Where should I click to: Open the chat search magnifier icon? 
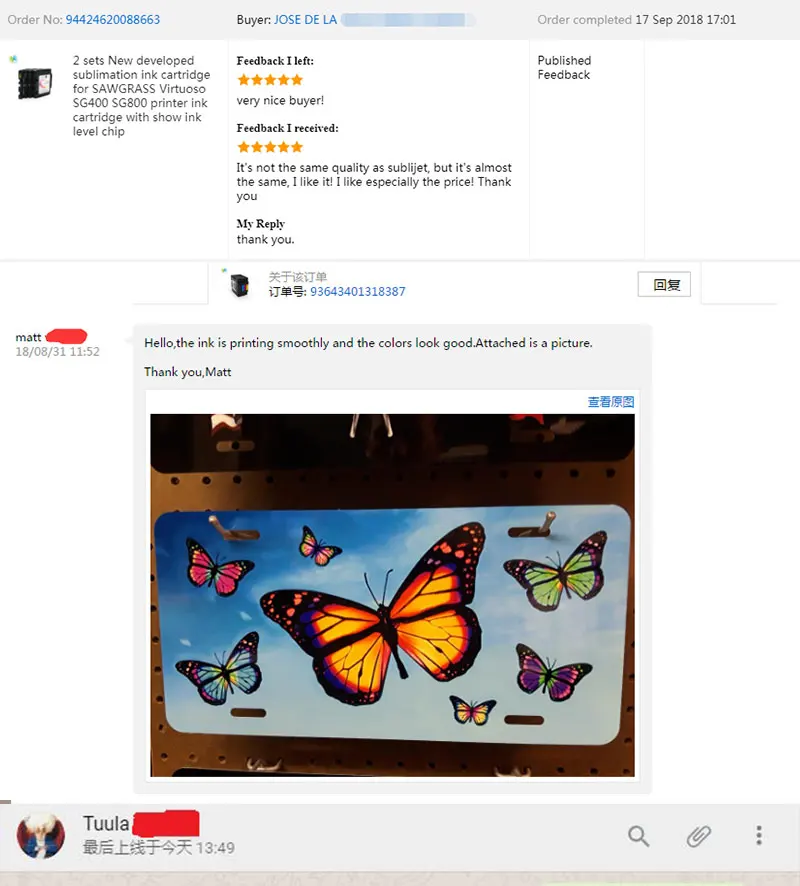(638, 836)
